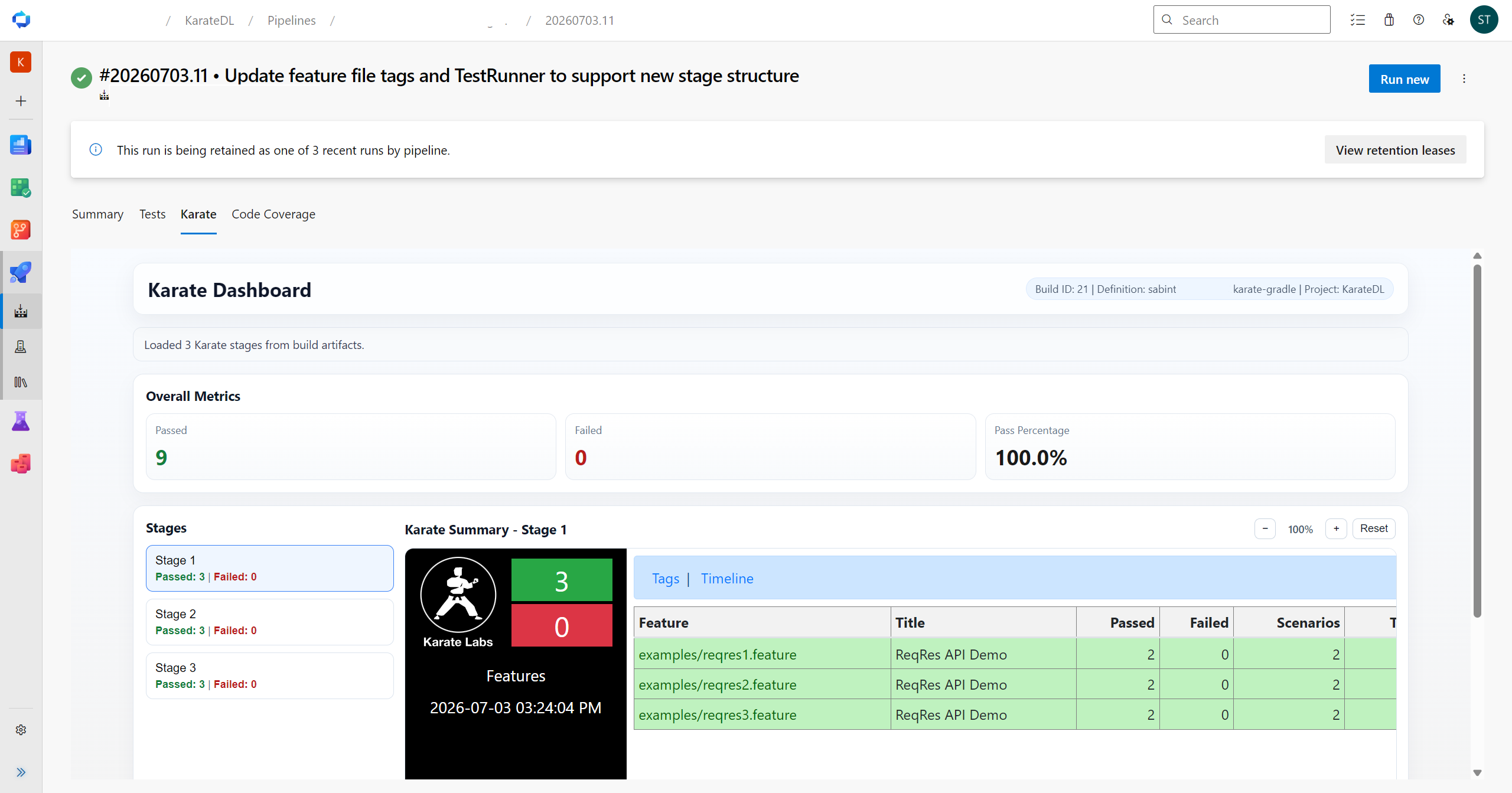Increase zoom with the plus button
Image resolution: width=1512 pixels, height=793 pixels.
(x=1336, y=528)
